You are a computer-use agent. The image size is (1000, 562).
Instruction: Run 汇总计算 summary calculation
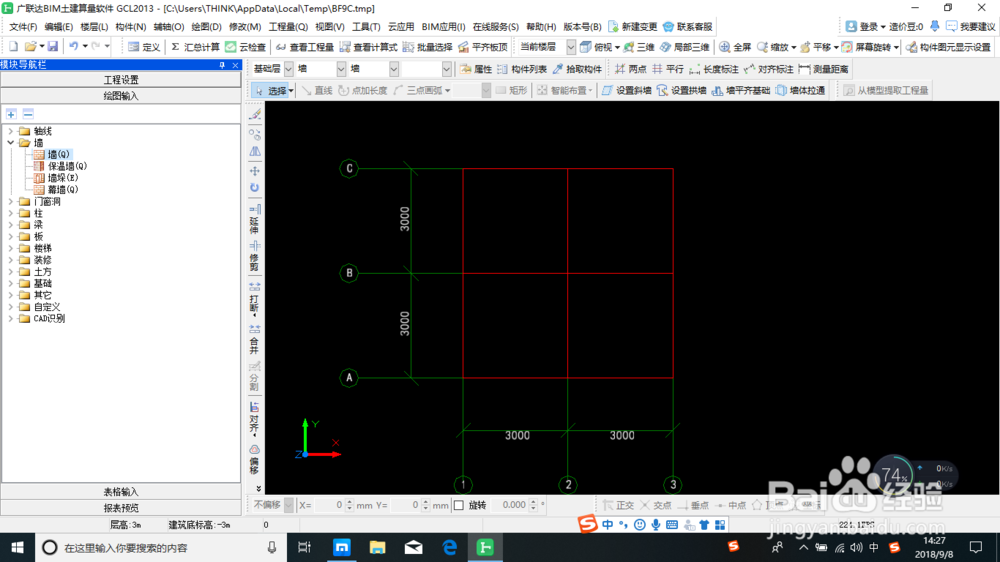[195, 47]
